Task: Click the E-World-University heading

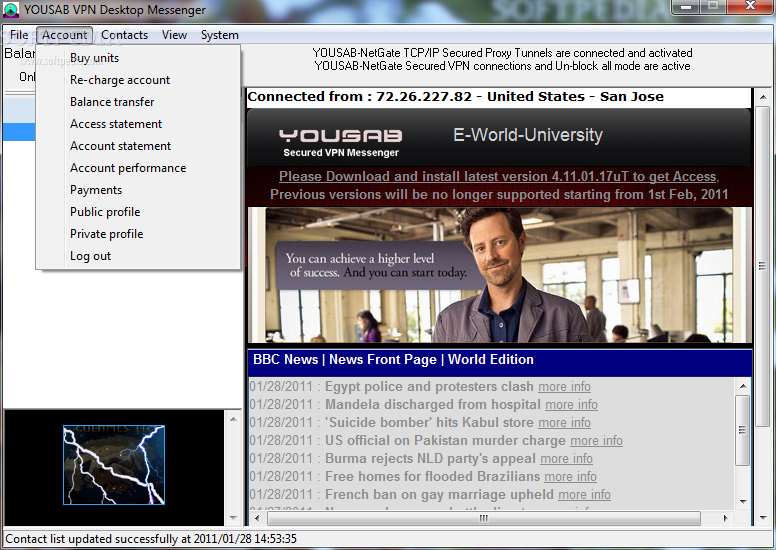Action: point(528,135)
